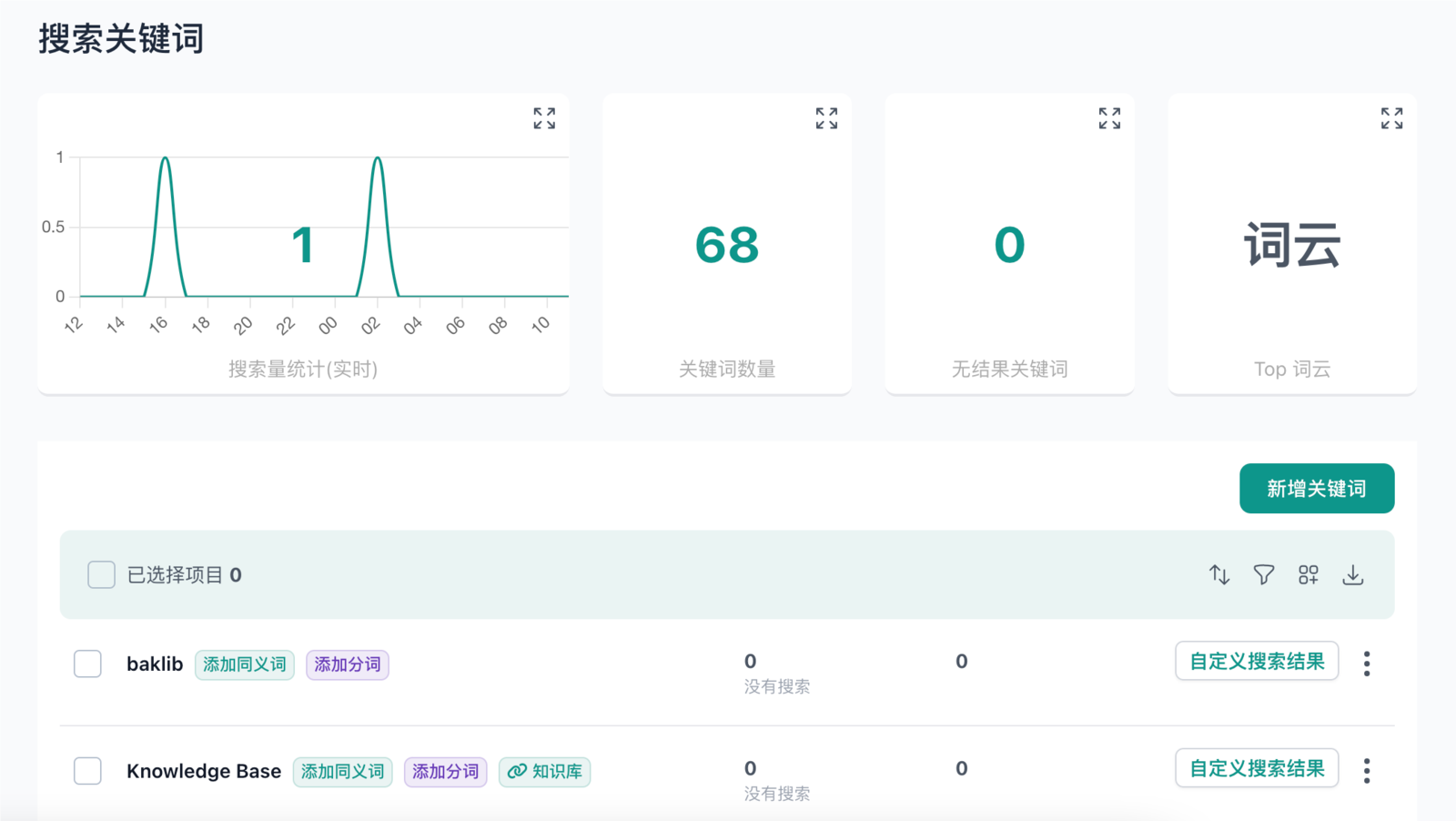This screenshot has height=821, width=1456.
Task: Click the 无结果关键词 label
Action: point(1009,369)
